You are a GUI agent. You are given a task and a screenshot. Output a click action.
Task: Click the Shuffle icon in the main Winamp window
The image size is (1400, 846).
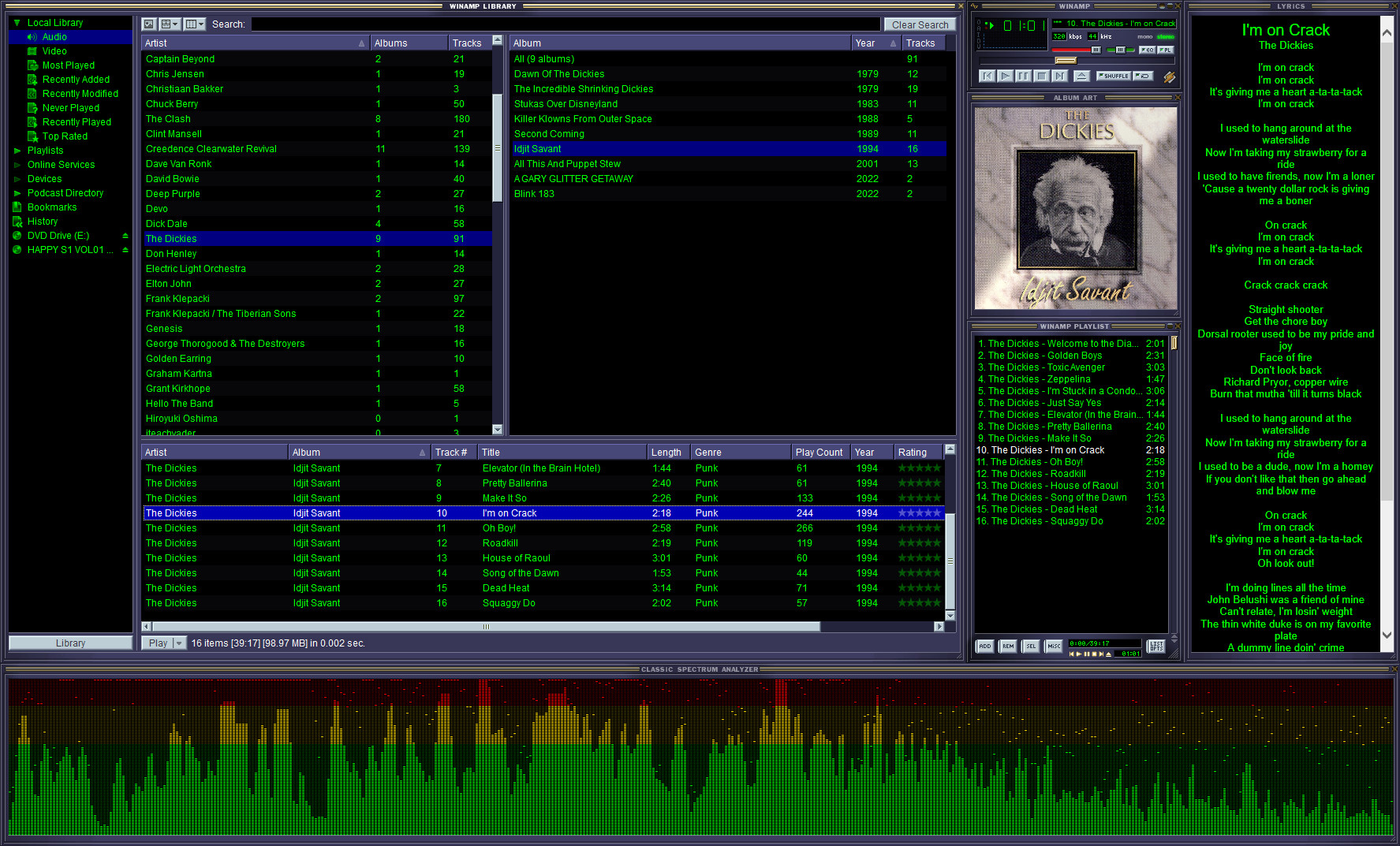1113,76
